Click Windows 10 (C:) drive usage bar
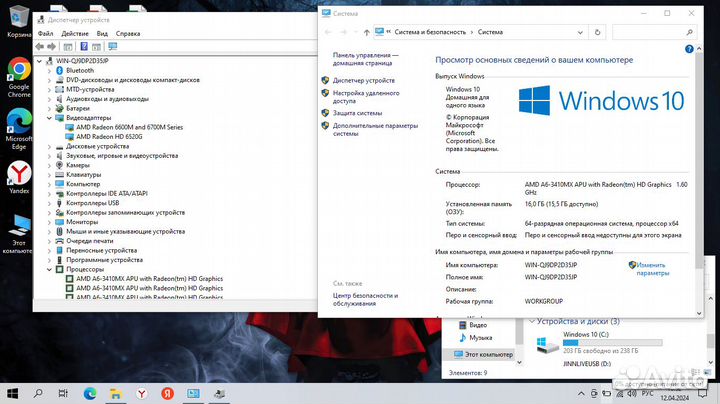This screenshot has width=720, height=404. tap(613, 342)
